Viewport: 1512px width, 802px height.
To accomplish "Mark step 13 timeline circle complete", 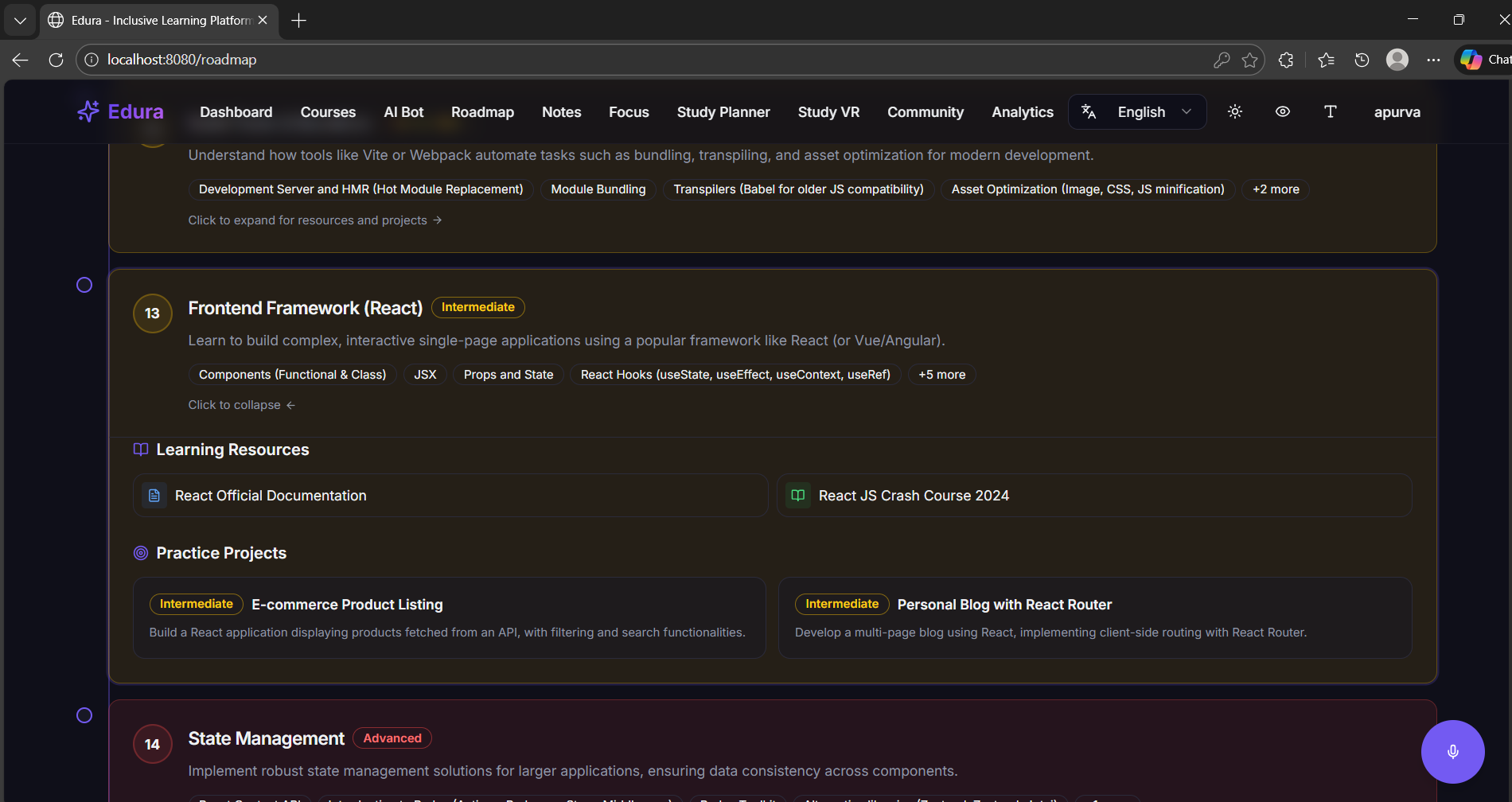I will 84,285.
